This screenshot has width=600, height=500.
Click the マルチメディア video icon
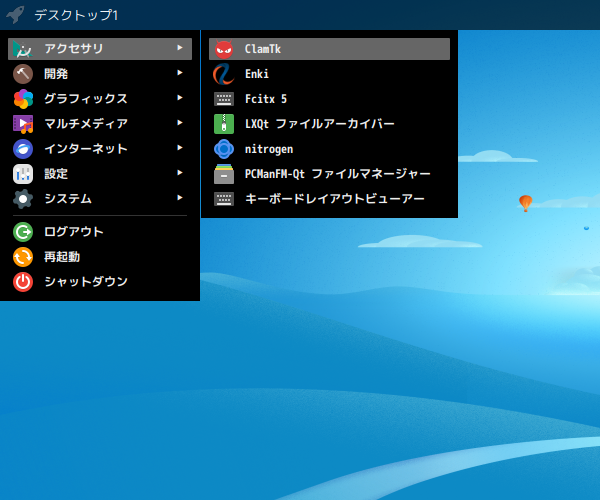tap(23, 124)
